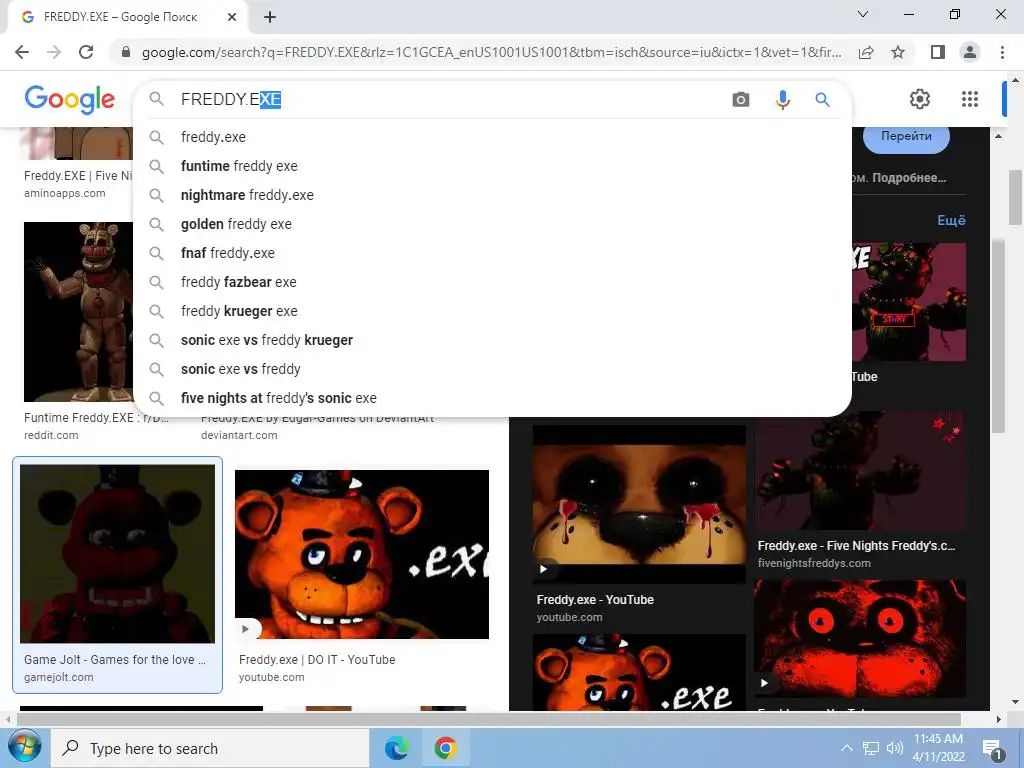Open the Game Jolt dark red Freddy thumbnail
Viewport: 1024px width, 768px height.
tap(118, 554)
